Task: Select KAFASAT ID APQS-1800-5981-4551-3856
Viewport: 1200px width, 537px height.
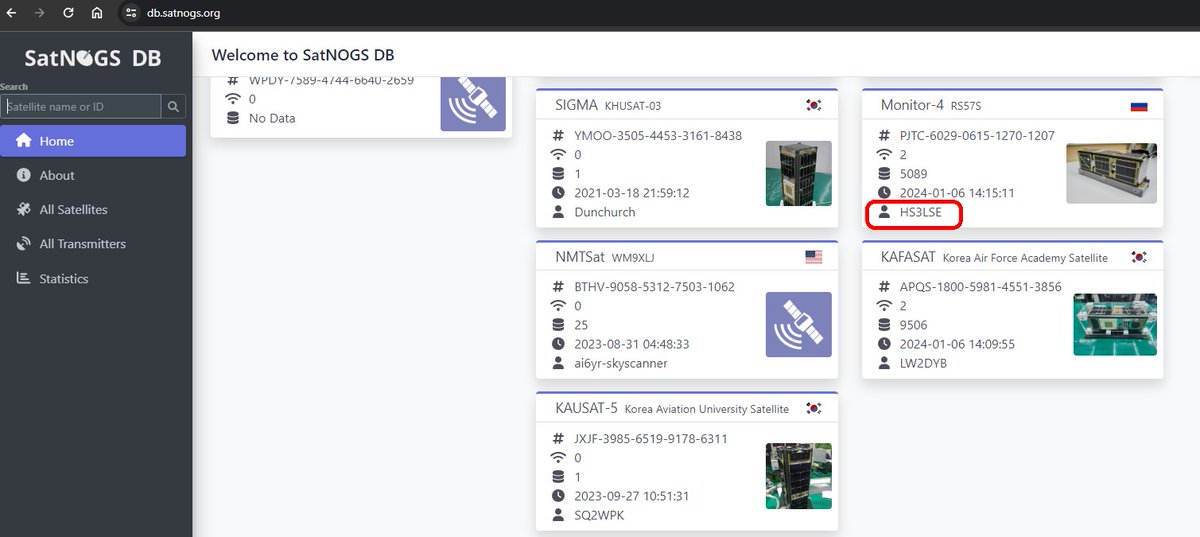Action: click(x=981, y=287)
